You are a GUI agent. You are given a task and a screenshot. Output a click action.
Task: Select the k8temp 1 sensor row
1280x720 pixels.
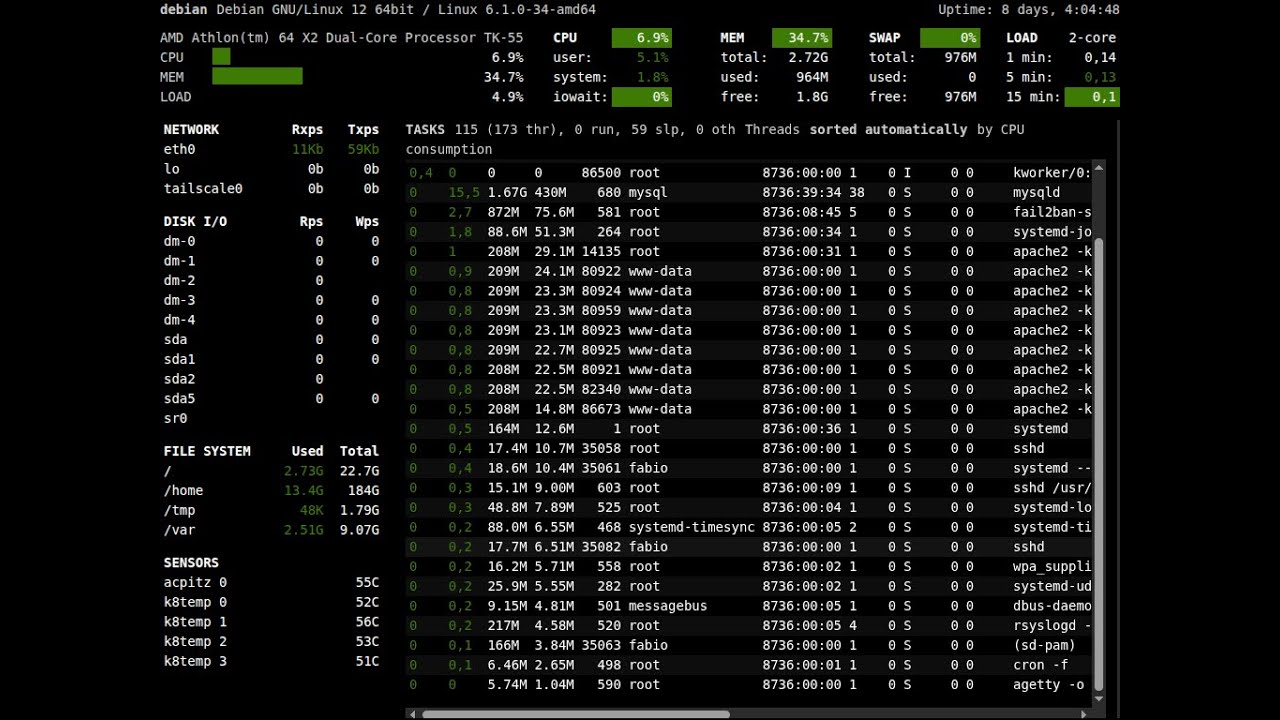[x=271, y=622]
